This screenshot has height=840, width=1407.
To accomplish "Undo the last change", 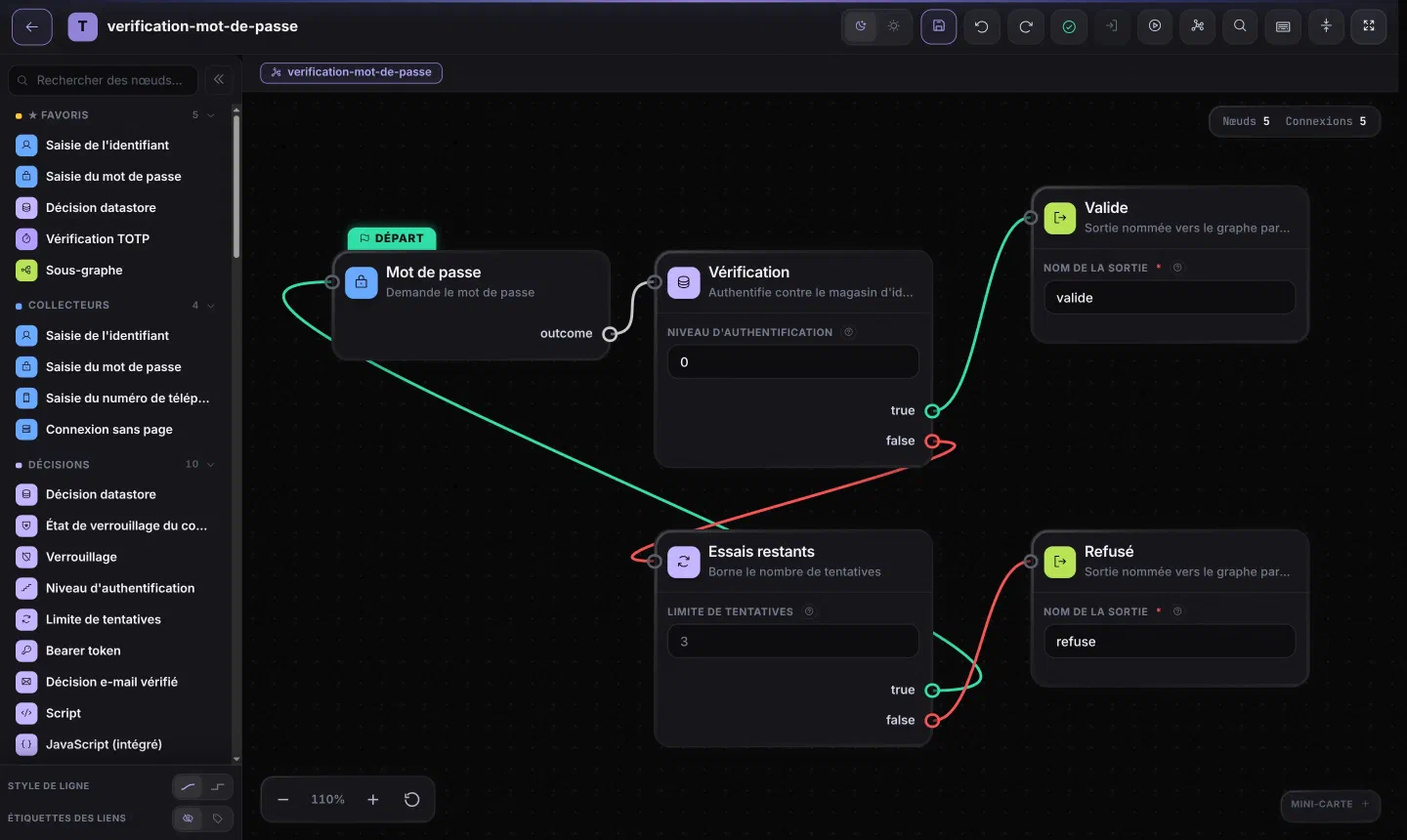I will (982, 26).
